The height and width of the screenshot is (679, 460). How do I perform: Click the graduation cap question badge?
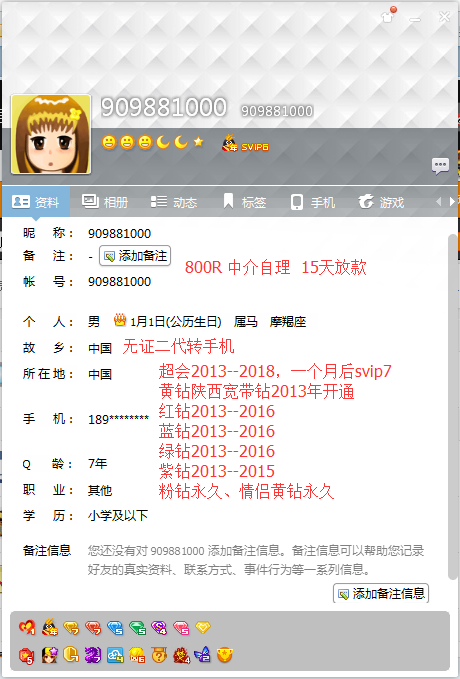point(159,655)
